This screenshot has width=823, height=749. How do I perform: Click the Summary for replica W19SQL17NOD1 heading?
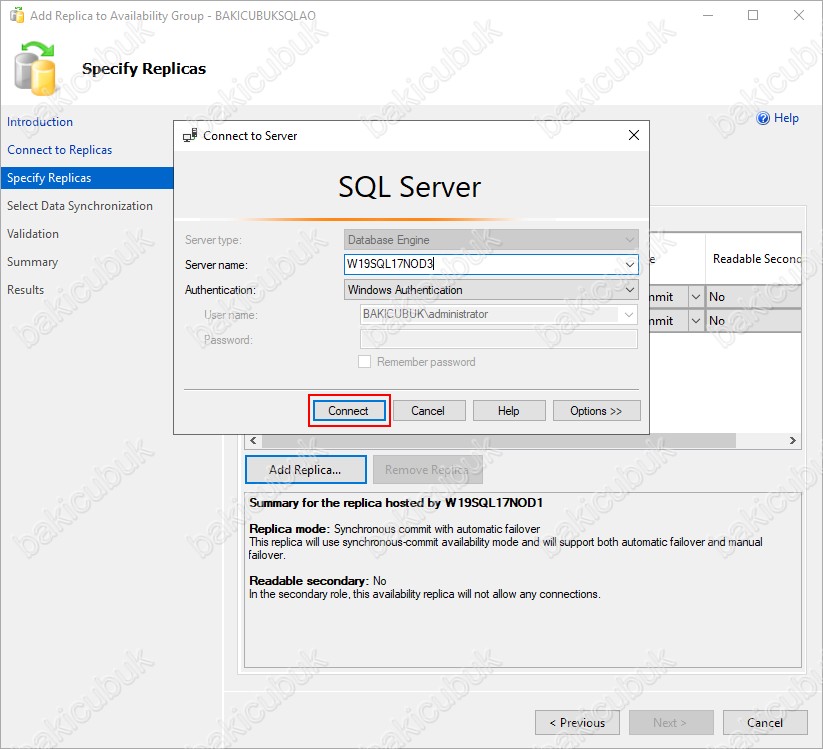tap(396, 503)
